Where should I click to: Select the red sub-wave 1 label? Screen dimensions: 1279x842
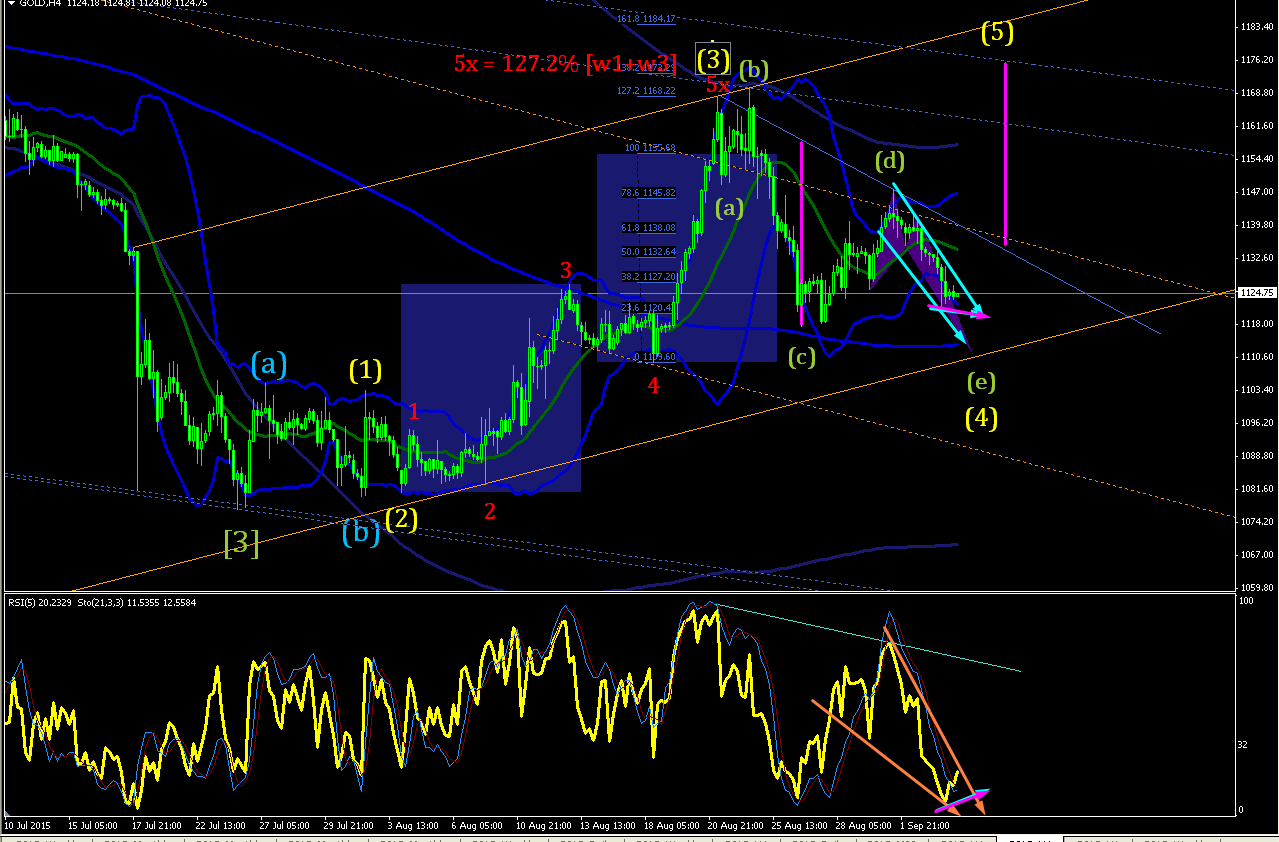pos(414,411)
